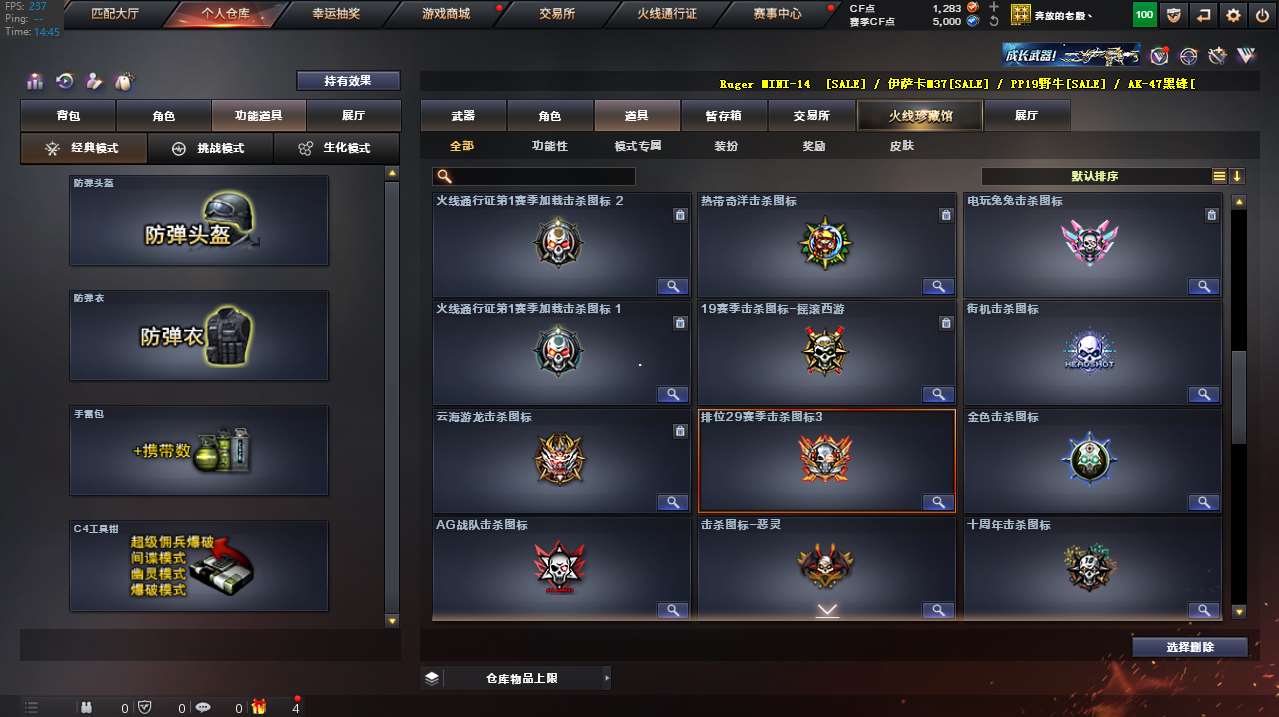The width and height of the screenshot is (1279, 717).
Task: Open settings with the gear icon
Action: pyautogui.click(x=1234, y=15)
